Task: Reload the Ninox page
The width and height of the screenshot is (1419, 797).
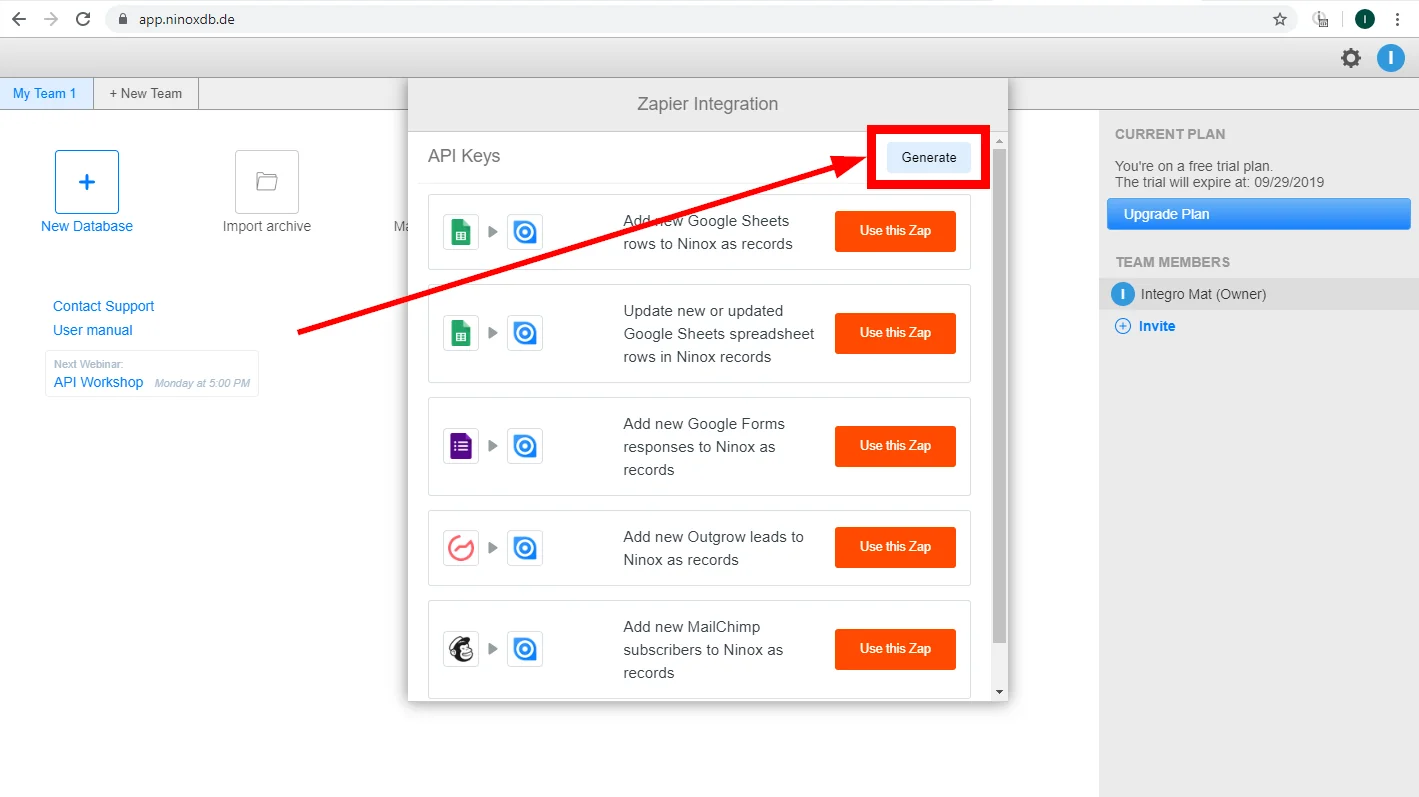Action: pyautogui.click(x=84, y=19)
